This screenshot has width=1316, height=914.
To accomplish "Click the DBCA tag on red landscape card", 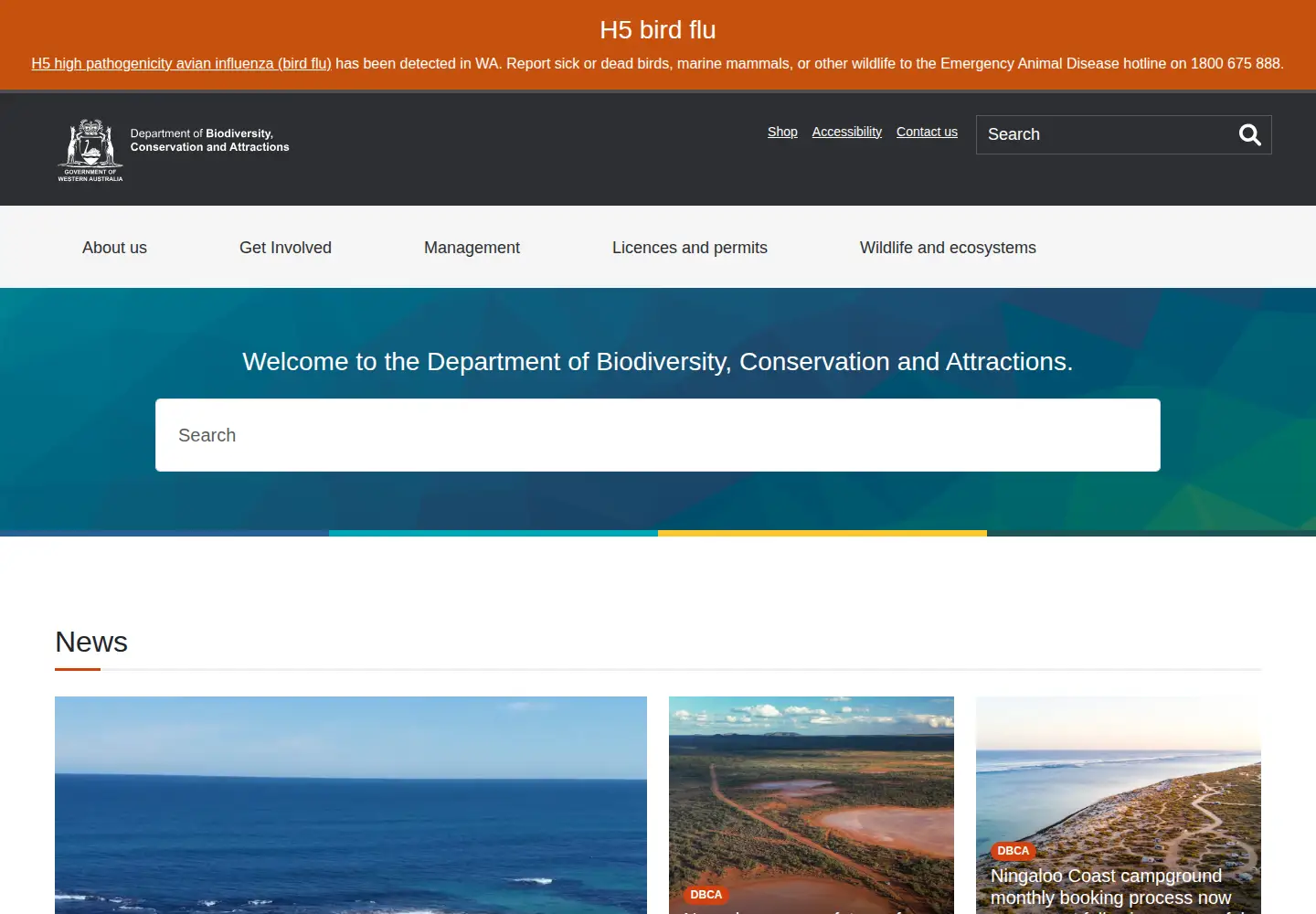I will [x=706, y=895].
